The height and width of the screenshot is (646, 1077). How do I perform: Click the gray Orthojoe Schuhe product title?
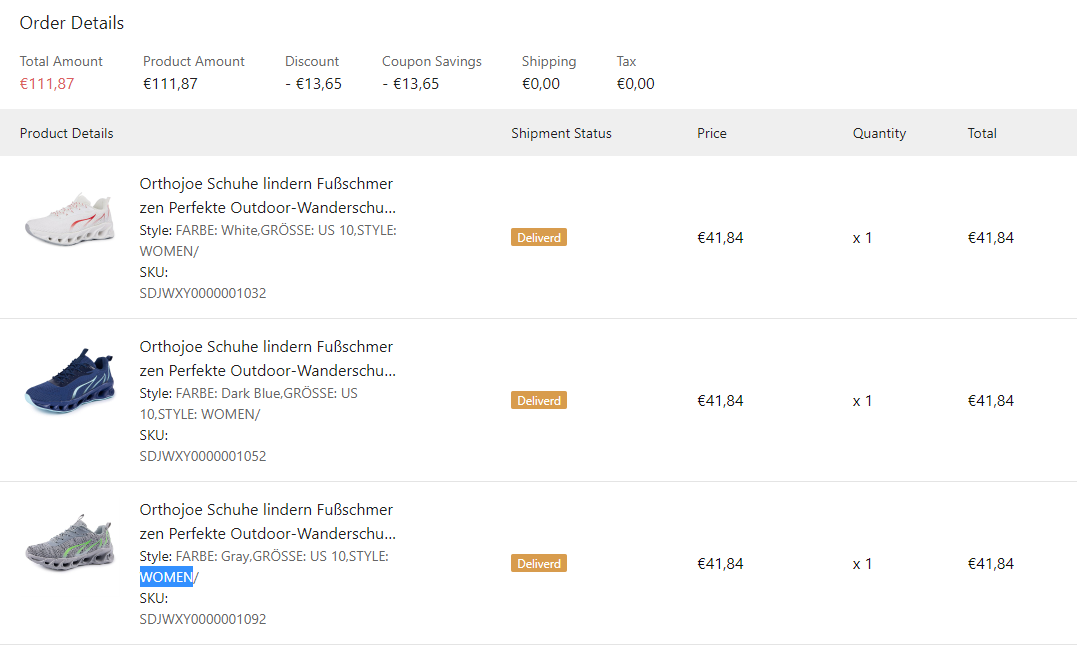267,522
